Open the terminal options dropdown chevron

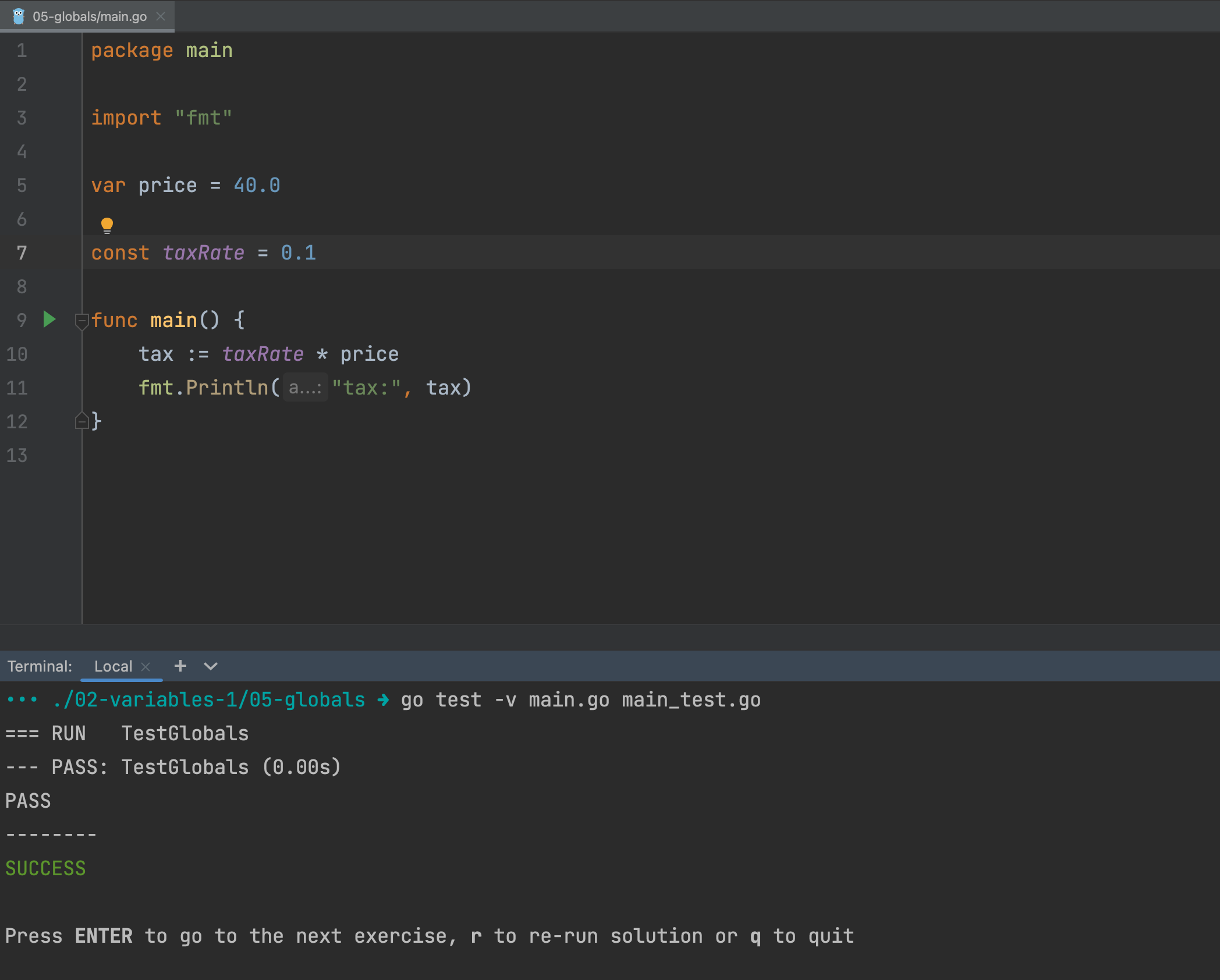(x=211, y=666)
